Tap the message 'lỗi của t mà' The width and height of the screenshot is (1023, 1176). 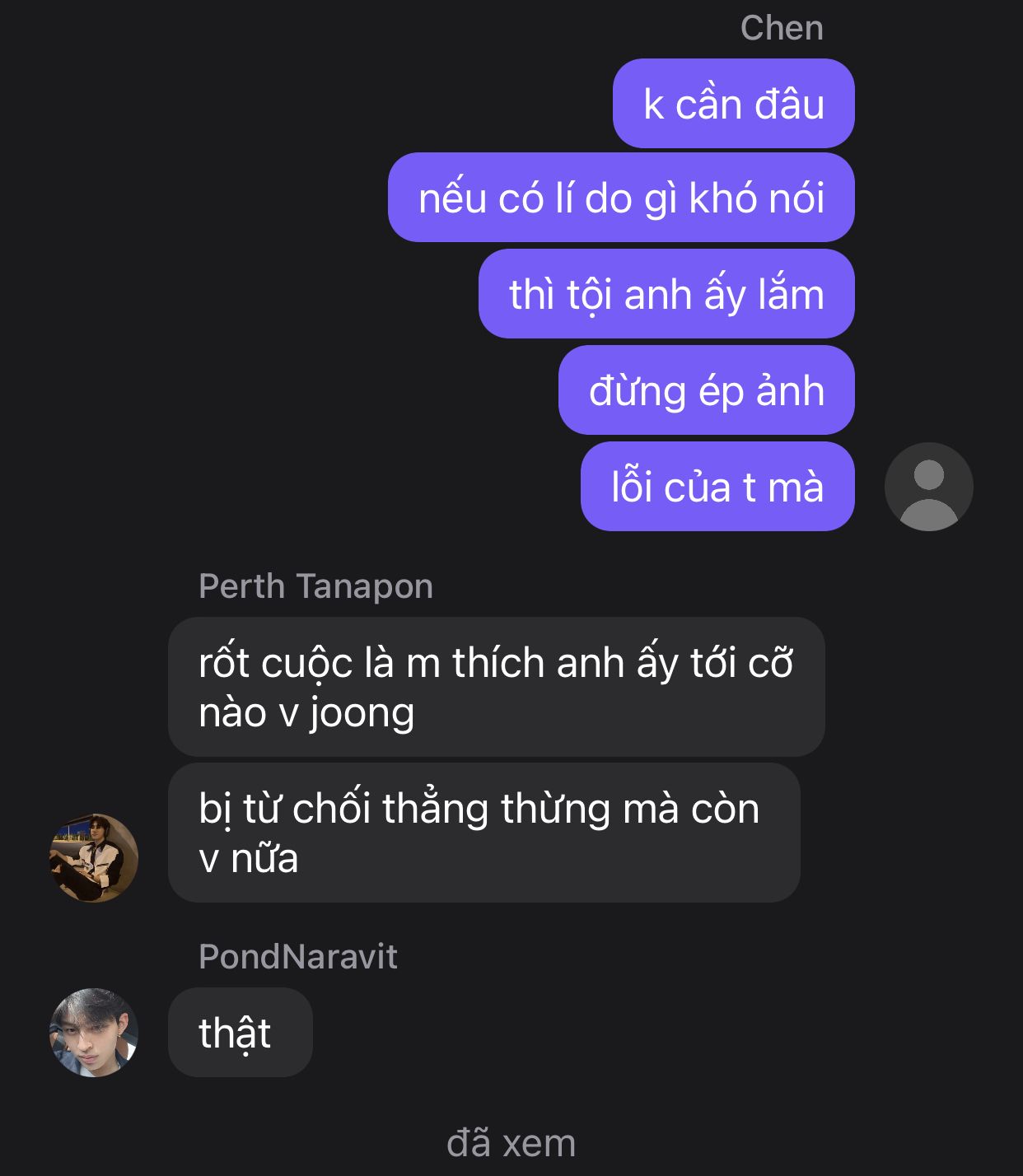click(717, 487)
